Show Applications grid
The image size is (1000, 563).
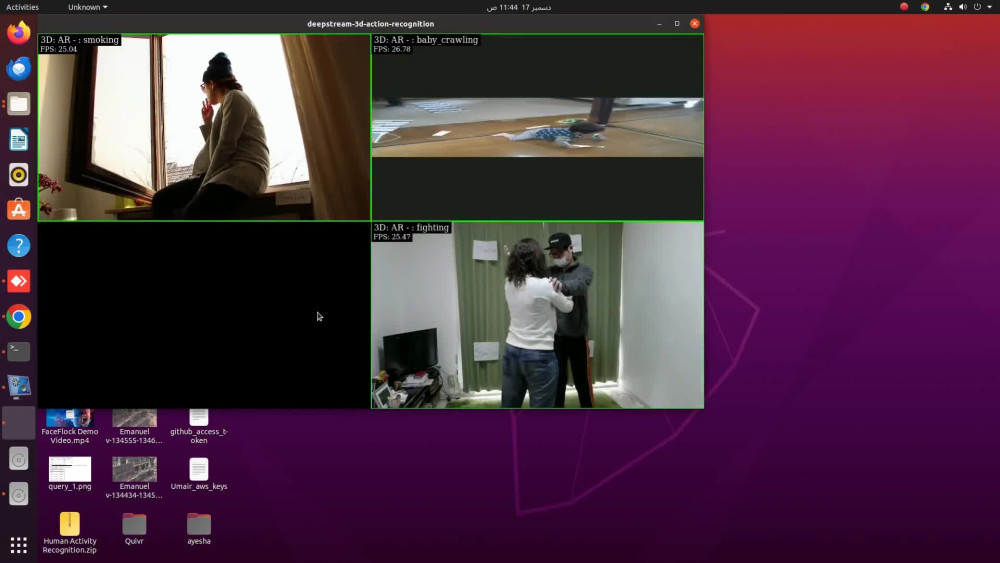pyautogui.click(x=18, y=545)
